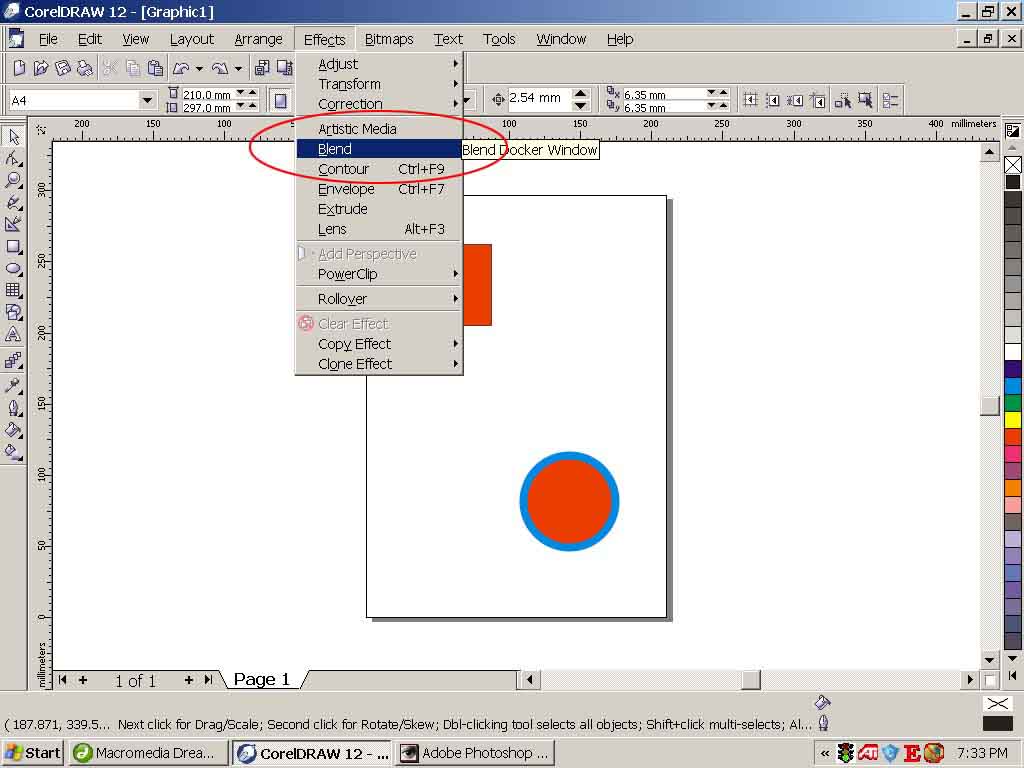Toggle Treat As Filled option
Image resolution: width=1024 pixels, height=768 pixels.
pyautogui.click(x=865, y=100)
